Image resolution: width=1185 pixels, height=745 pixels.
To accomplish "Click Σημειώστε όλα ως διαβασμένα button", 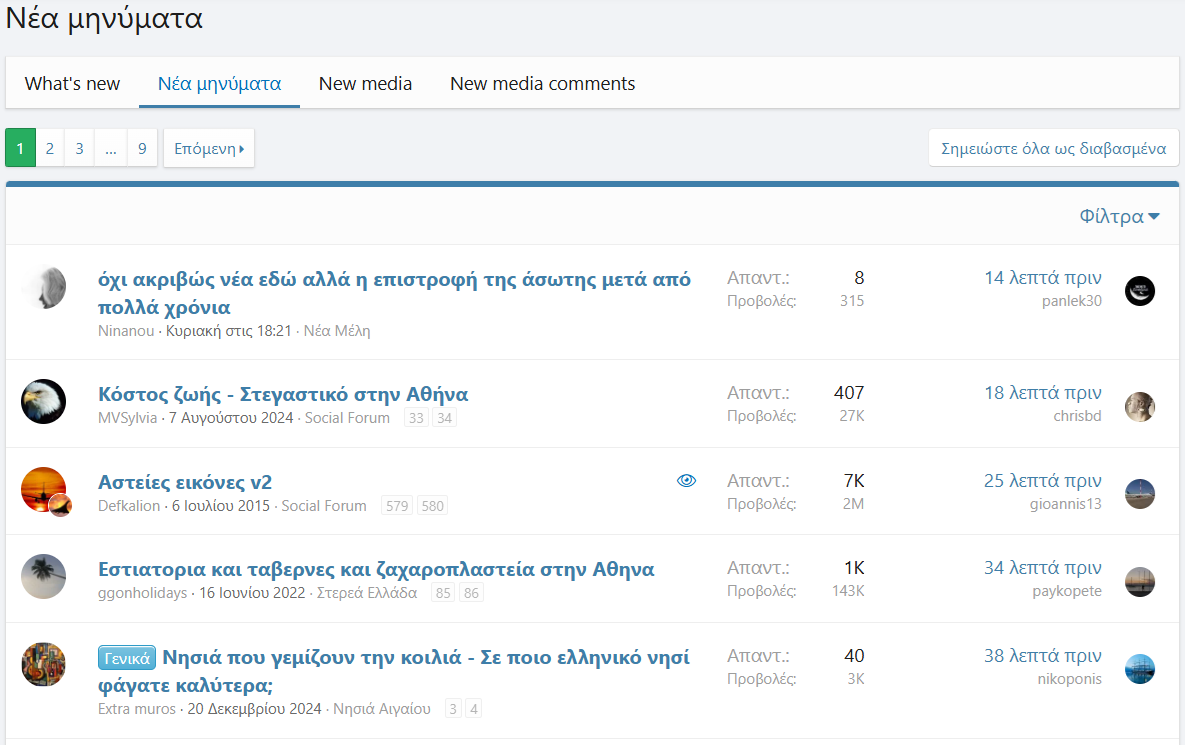I will pyautogui.click(x=1053, y=149).
